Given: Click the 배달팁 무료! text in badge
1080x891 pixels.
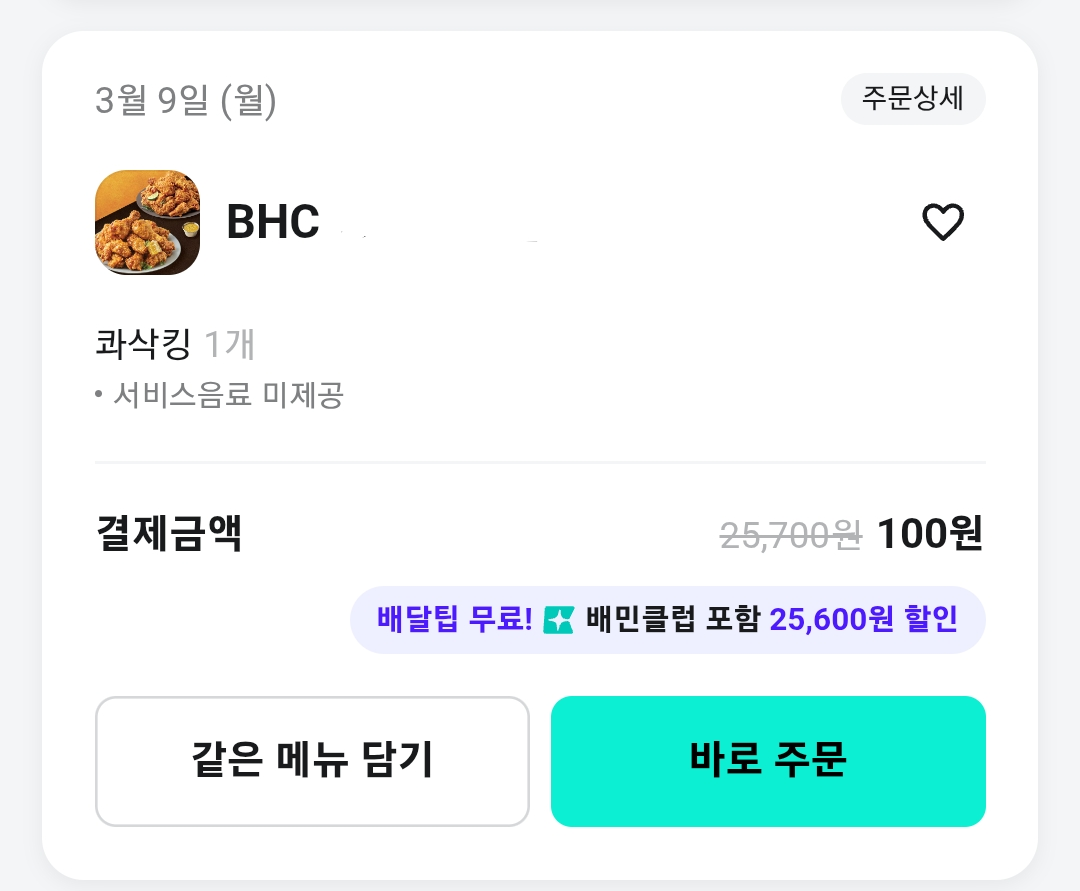Looking at the screenshot, I should pos(455,619).
